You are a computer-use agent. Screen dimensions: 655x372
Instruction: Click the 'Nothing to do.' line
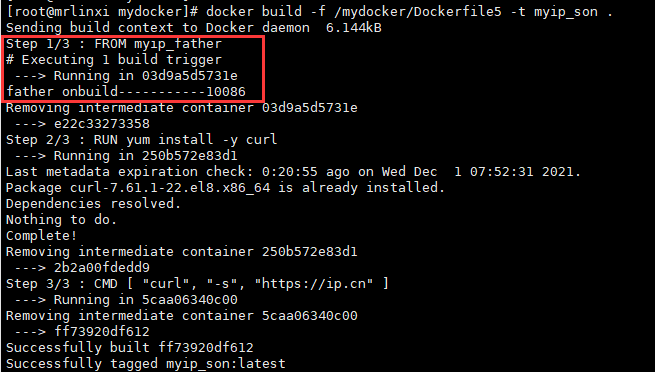point(61,220)
